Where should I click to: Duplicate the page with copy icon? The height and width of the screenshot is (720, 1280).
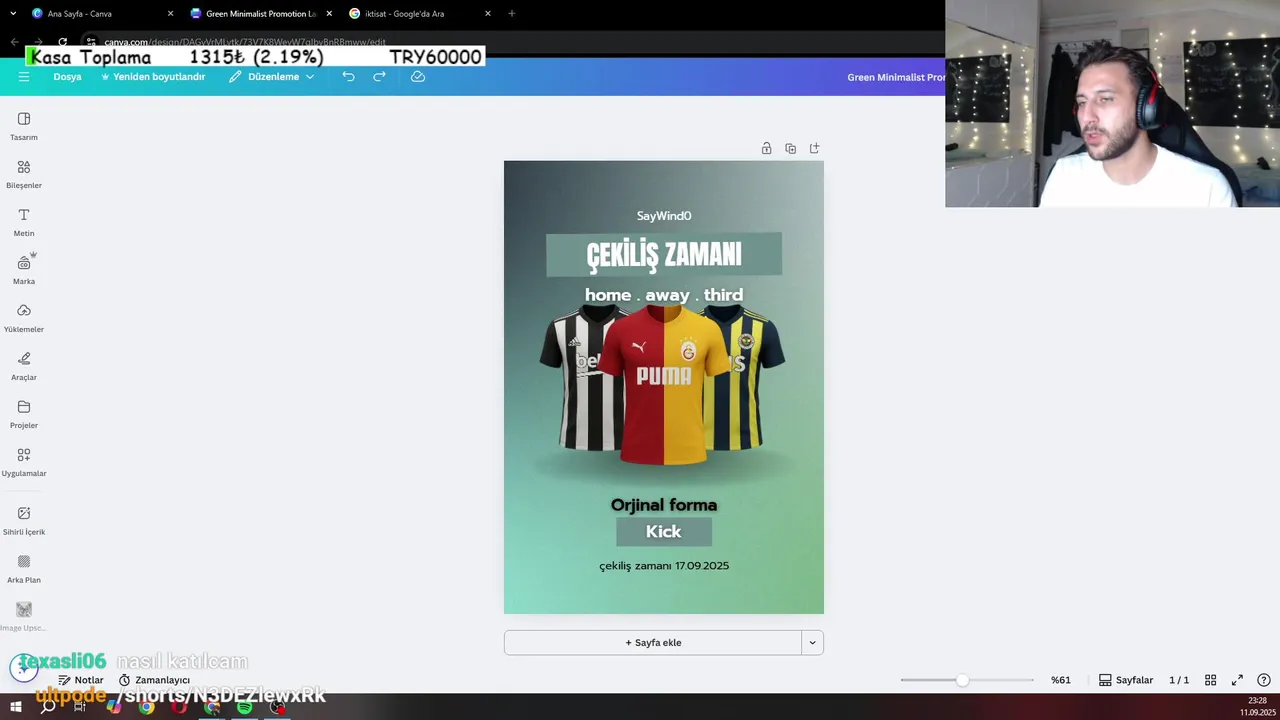790,148
